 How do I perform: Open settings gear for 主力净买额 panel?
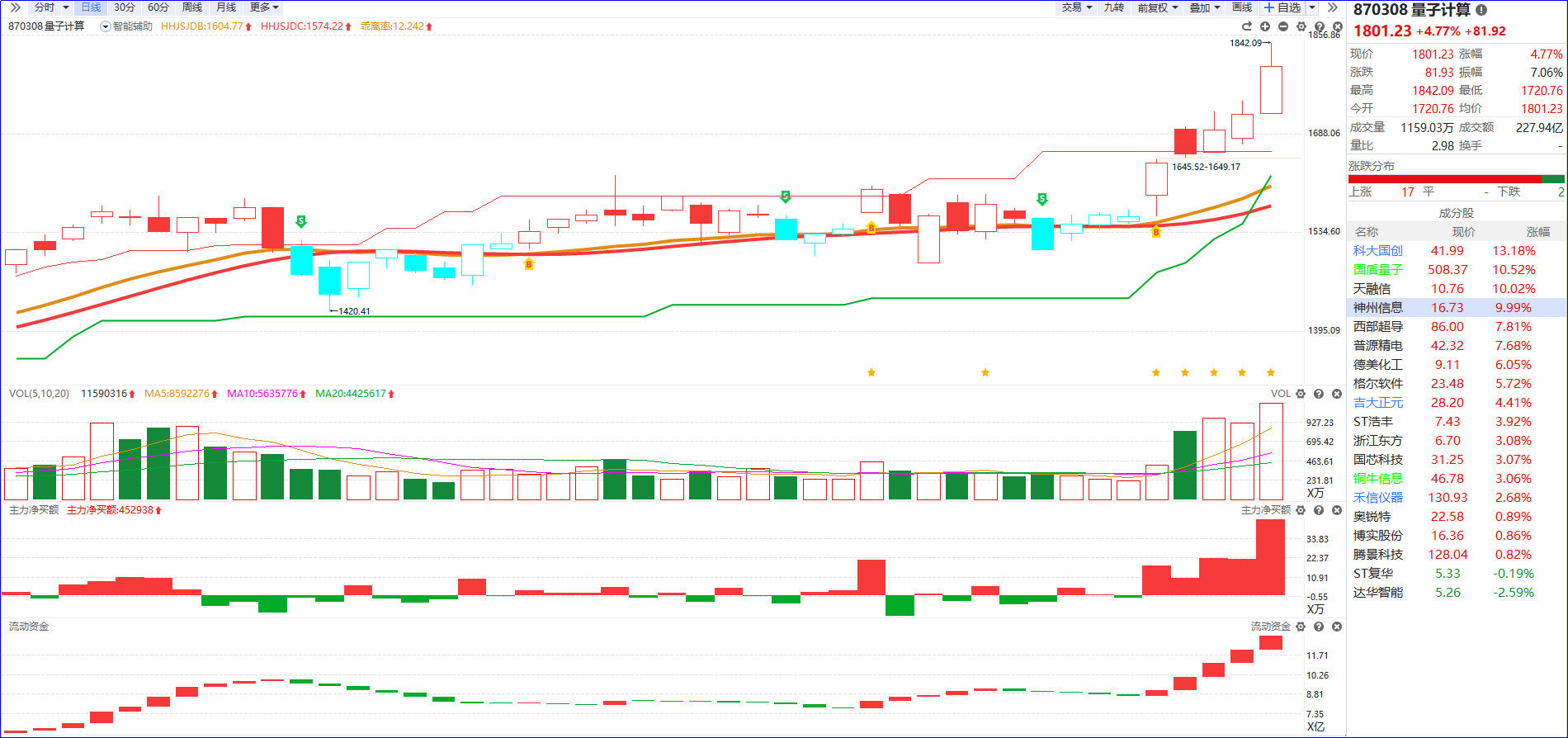tap(1301, 510)
